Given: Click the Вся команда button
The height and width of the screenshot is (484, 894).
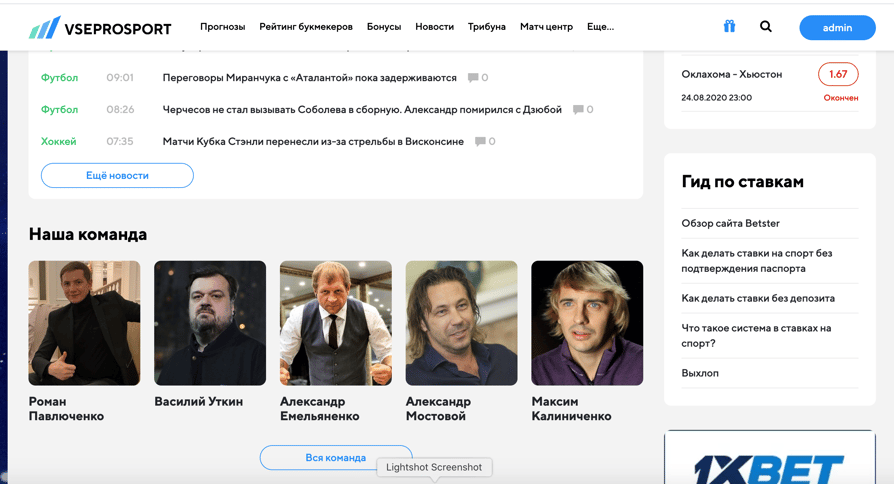Looking at the screenshot, I should 336,457.
